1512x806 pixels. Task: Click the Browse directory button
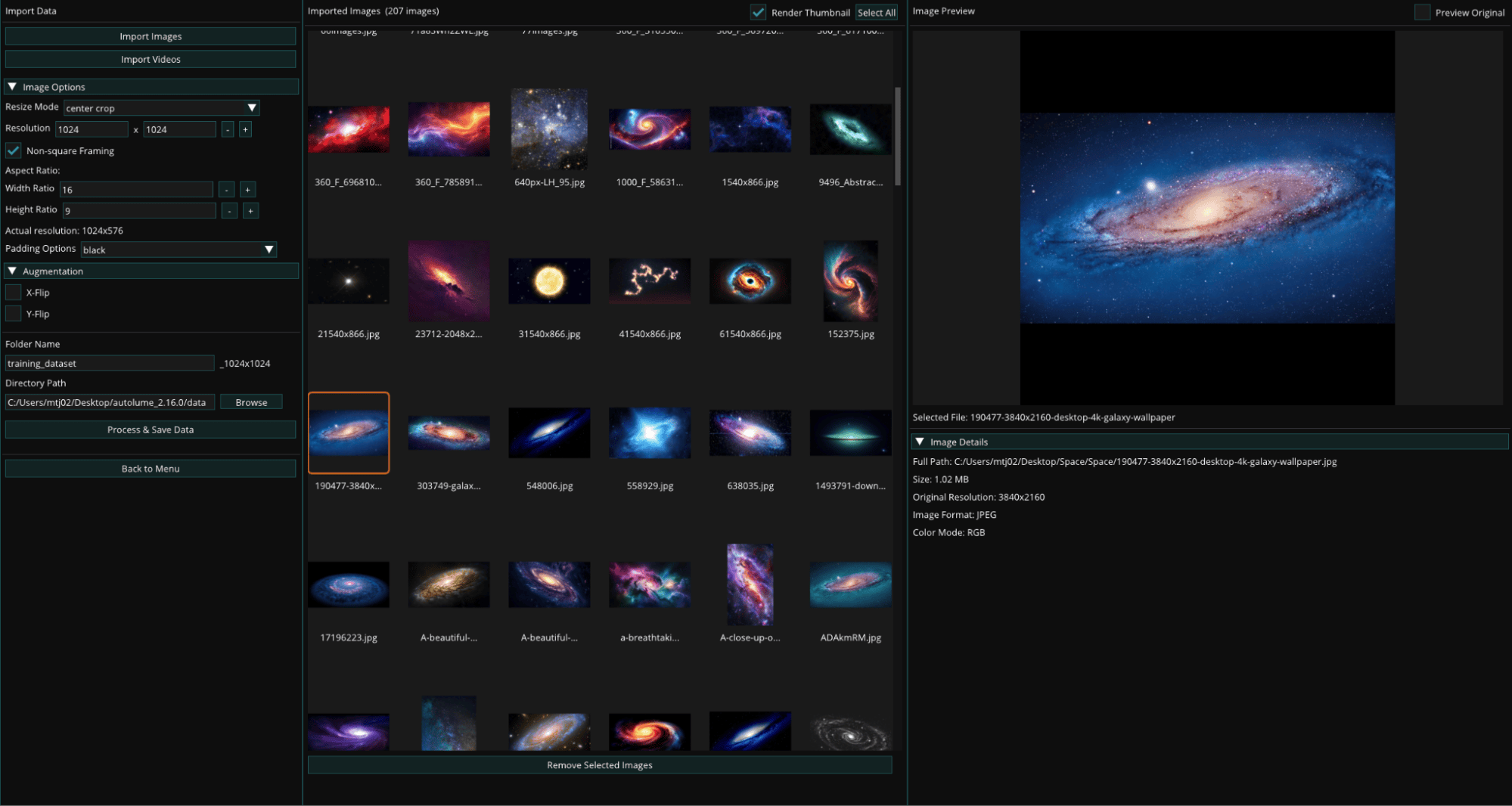tap(251, 402)
